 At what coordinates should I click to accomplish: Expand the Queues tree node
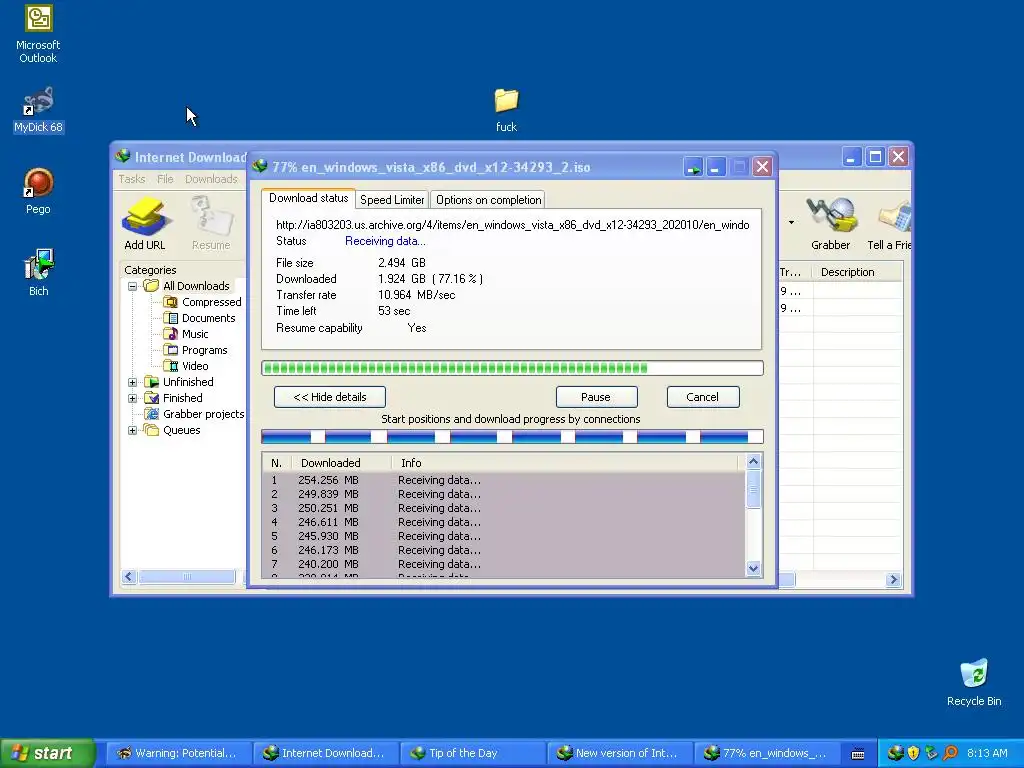tap(133, 430)
